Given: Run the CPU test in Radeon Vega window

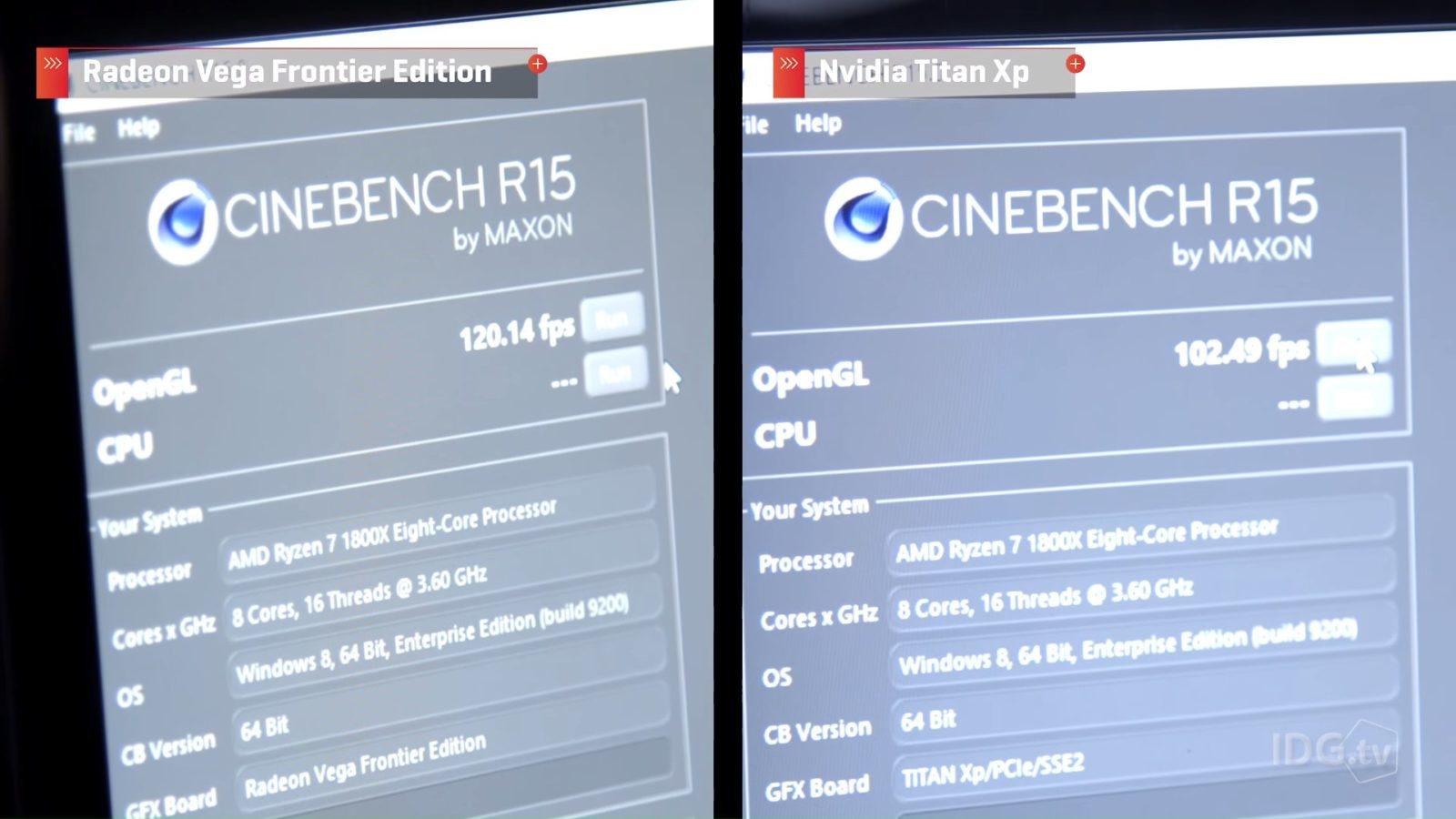Looking at the screenshot, I should click(616, 371).
